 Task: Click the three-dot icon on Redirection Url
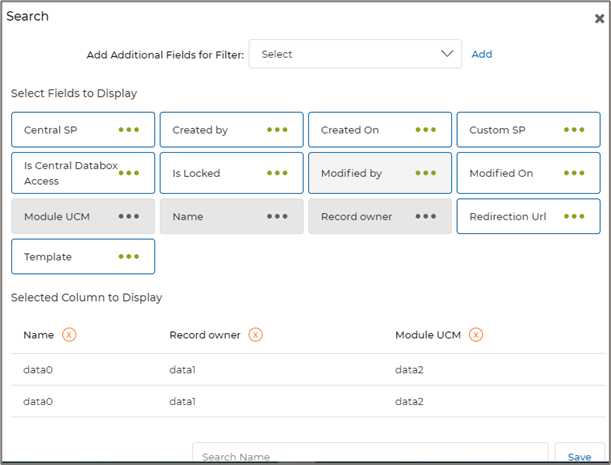(x=574, y=216)
